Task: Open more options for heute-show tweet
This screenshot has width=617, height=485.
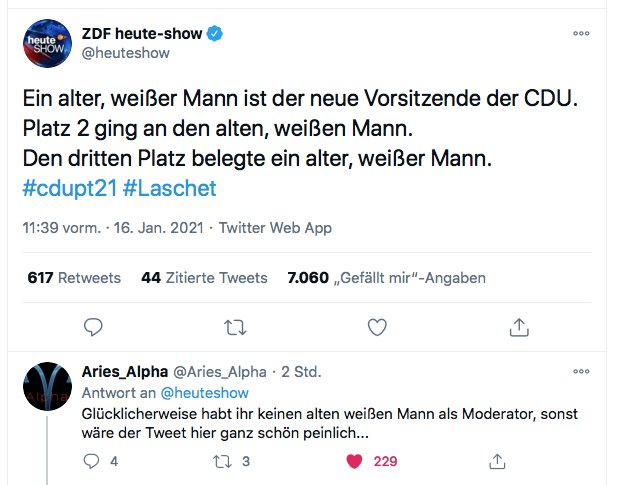Action: (581, 34)
